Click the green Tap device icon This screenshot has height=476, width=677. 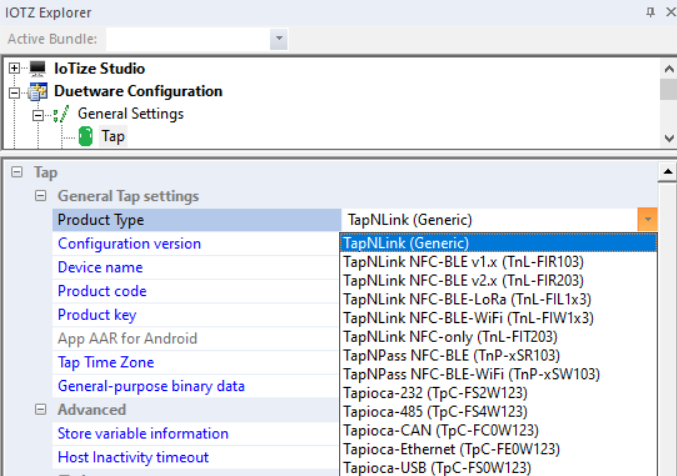(85, 136)
